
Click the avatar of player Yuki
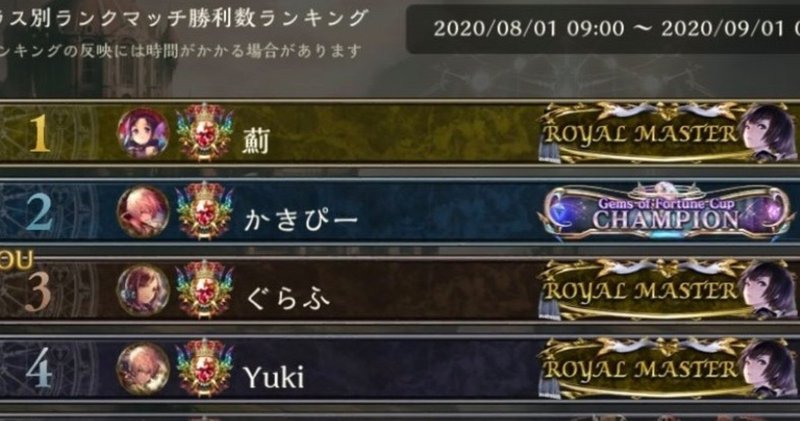coord(143,369)
